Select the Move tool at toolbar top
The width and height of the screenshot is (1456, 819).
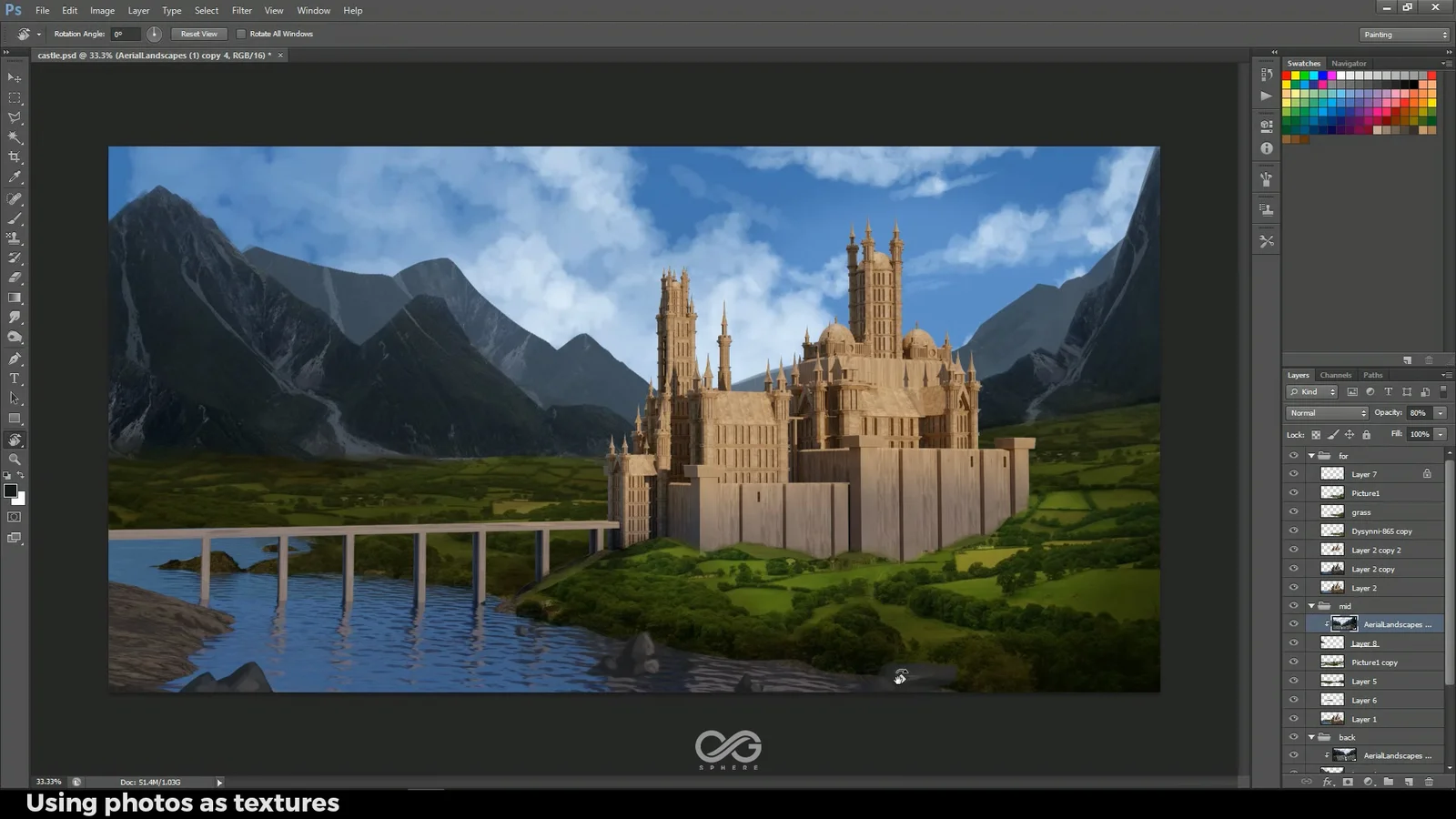coord(14,77)
